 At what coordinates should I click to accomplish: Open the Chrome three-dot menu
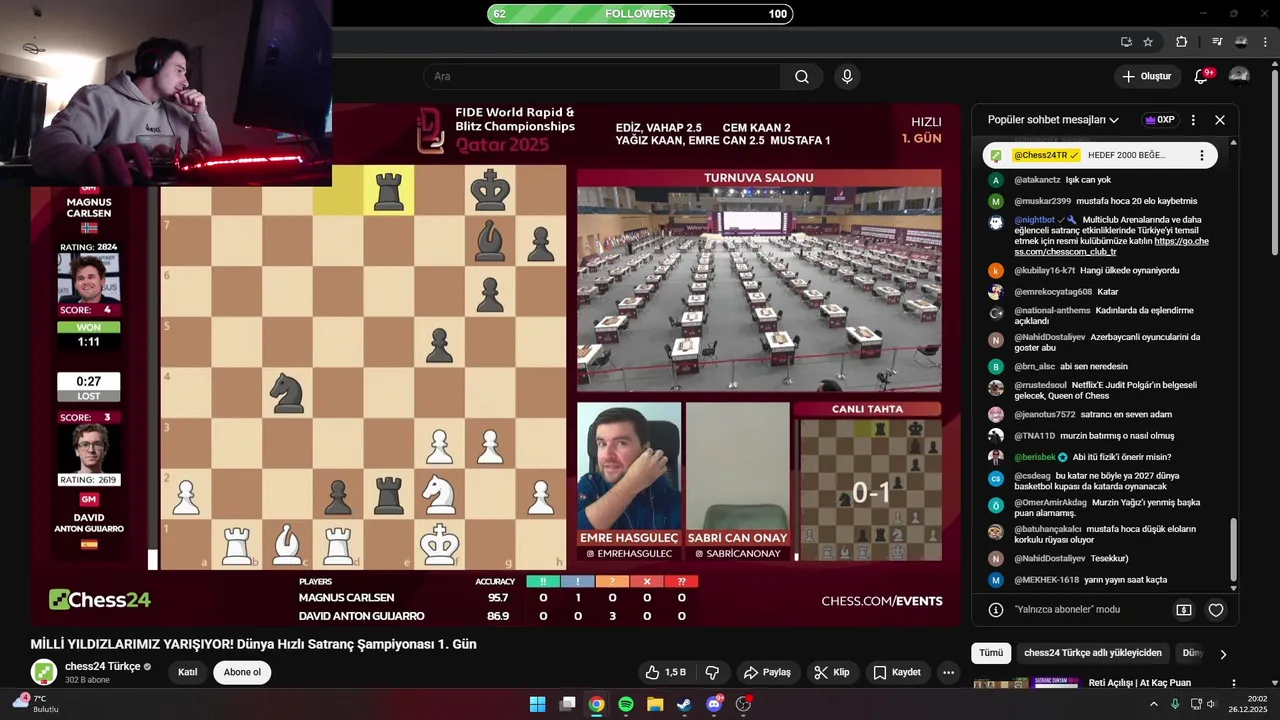click(x=1264, y=42)
